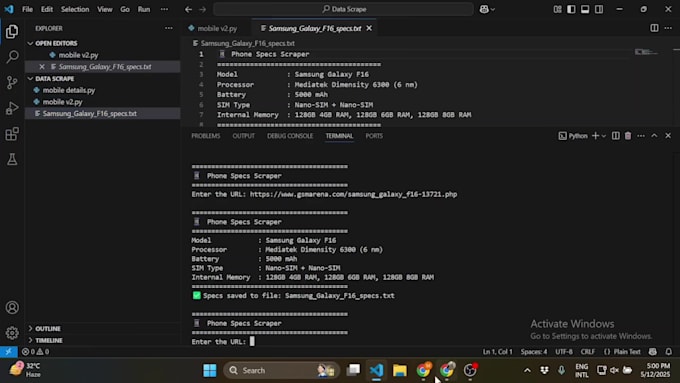Close Samsung_Galaxy_F16_specs.txt in Open Editors list

pyautogui.click(x=42, y=67)
